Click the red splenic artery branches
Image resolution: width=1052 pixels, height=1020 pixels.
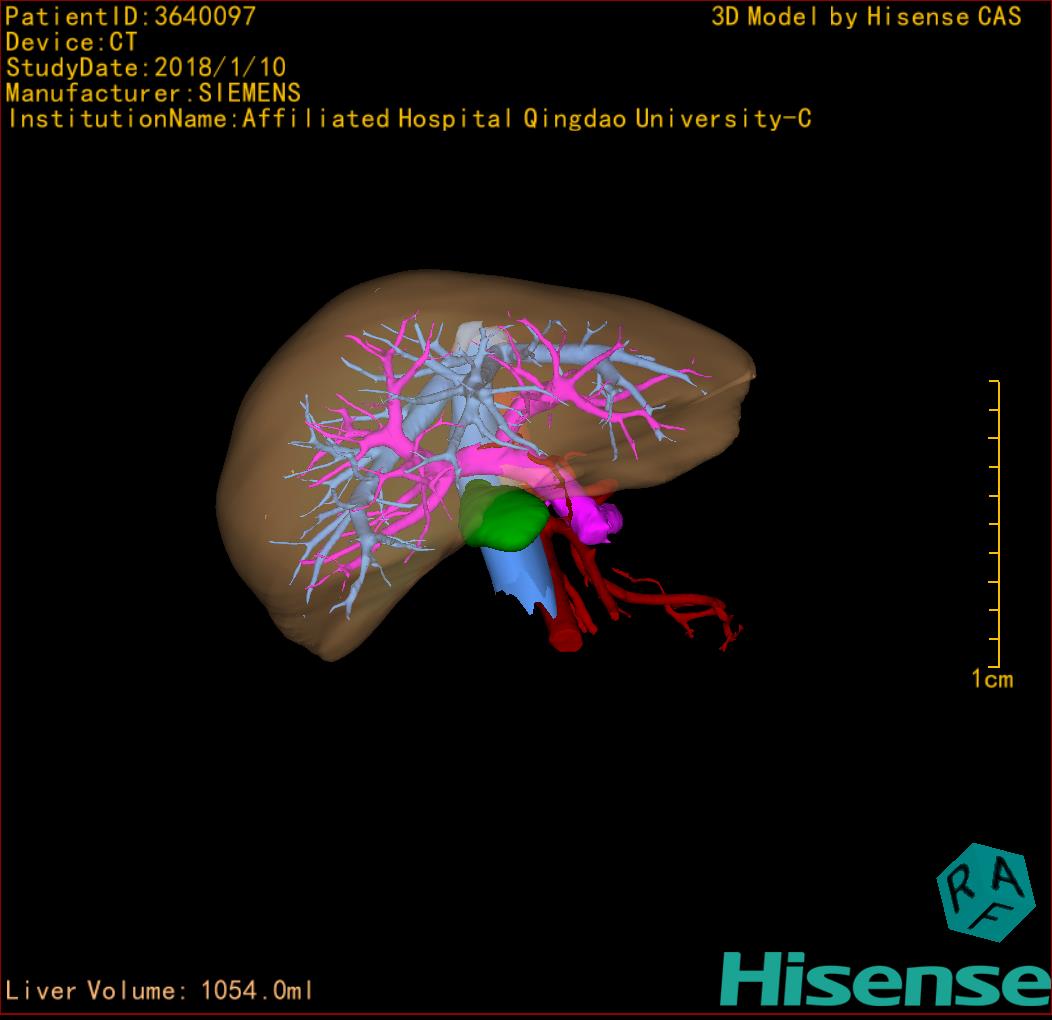point(680,605)
